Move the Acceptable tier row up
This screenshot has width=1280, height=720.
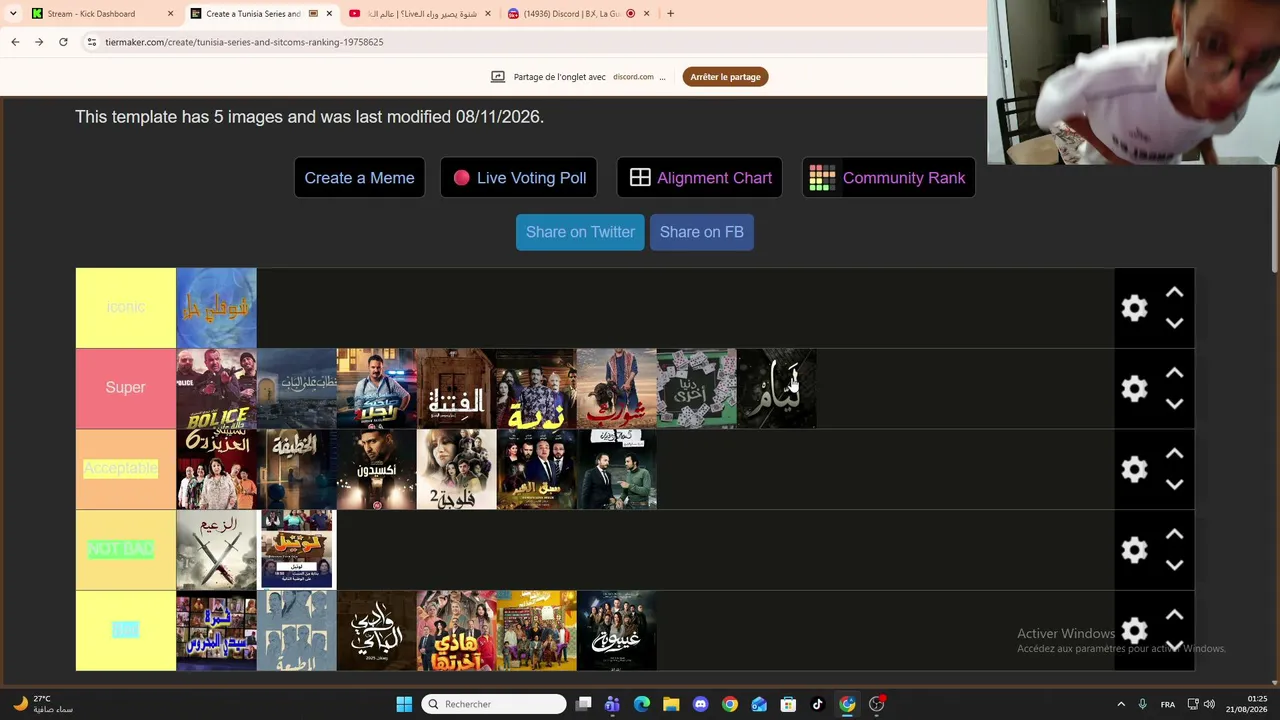pos(1175,454)
